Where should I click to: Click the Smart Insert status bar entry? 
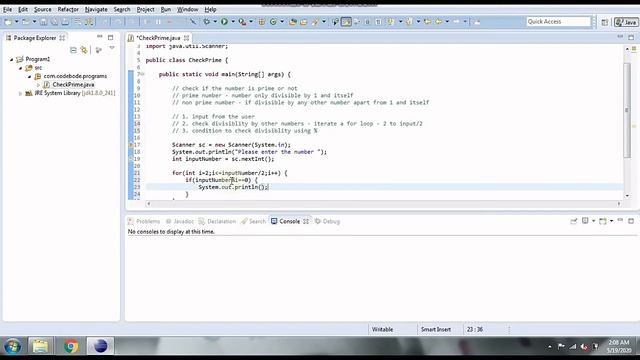coord(436,329)
